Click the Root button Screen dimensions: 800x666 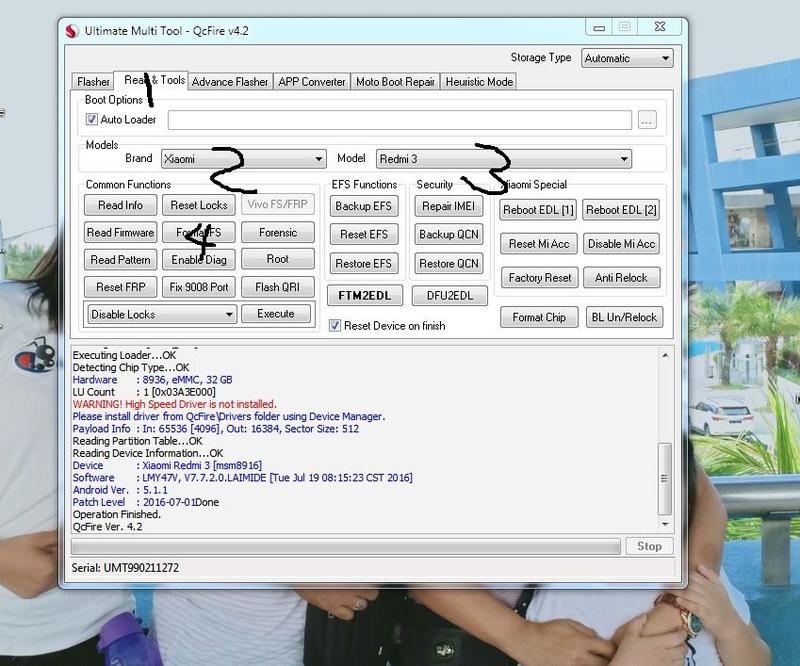[x=278, y=259]
